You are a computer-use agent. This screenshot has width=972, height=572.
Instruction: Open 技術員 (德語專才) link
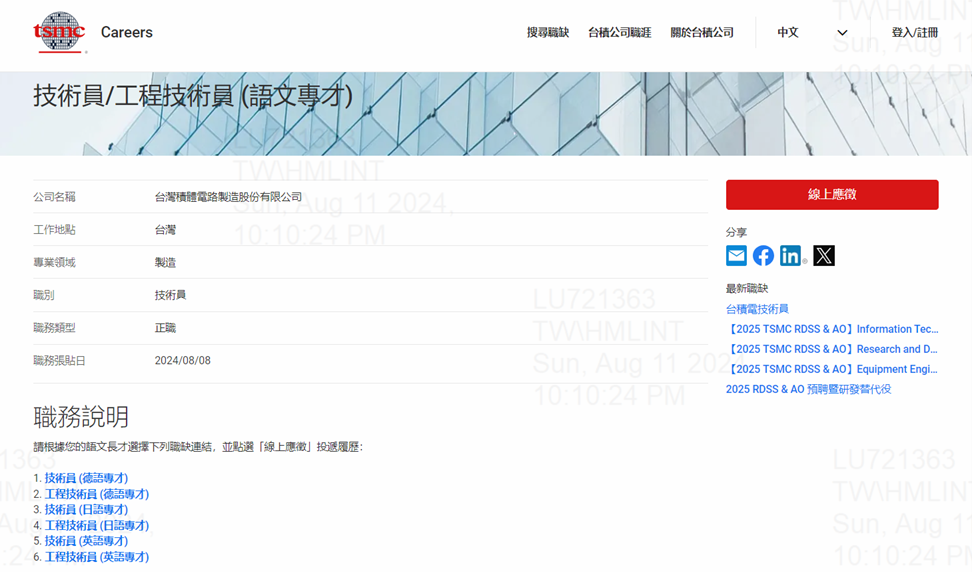pyautogui.click(x=86, y=478)
